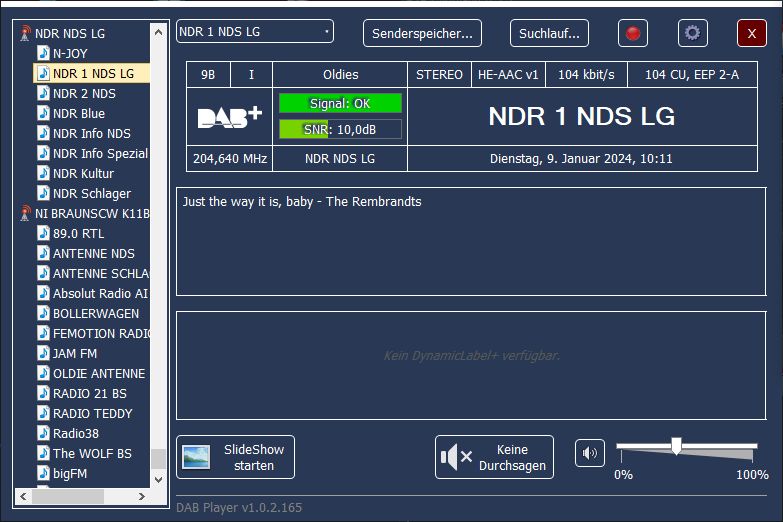Click the red record button

point(632,33)
